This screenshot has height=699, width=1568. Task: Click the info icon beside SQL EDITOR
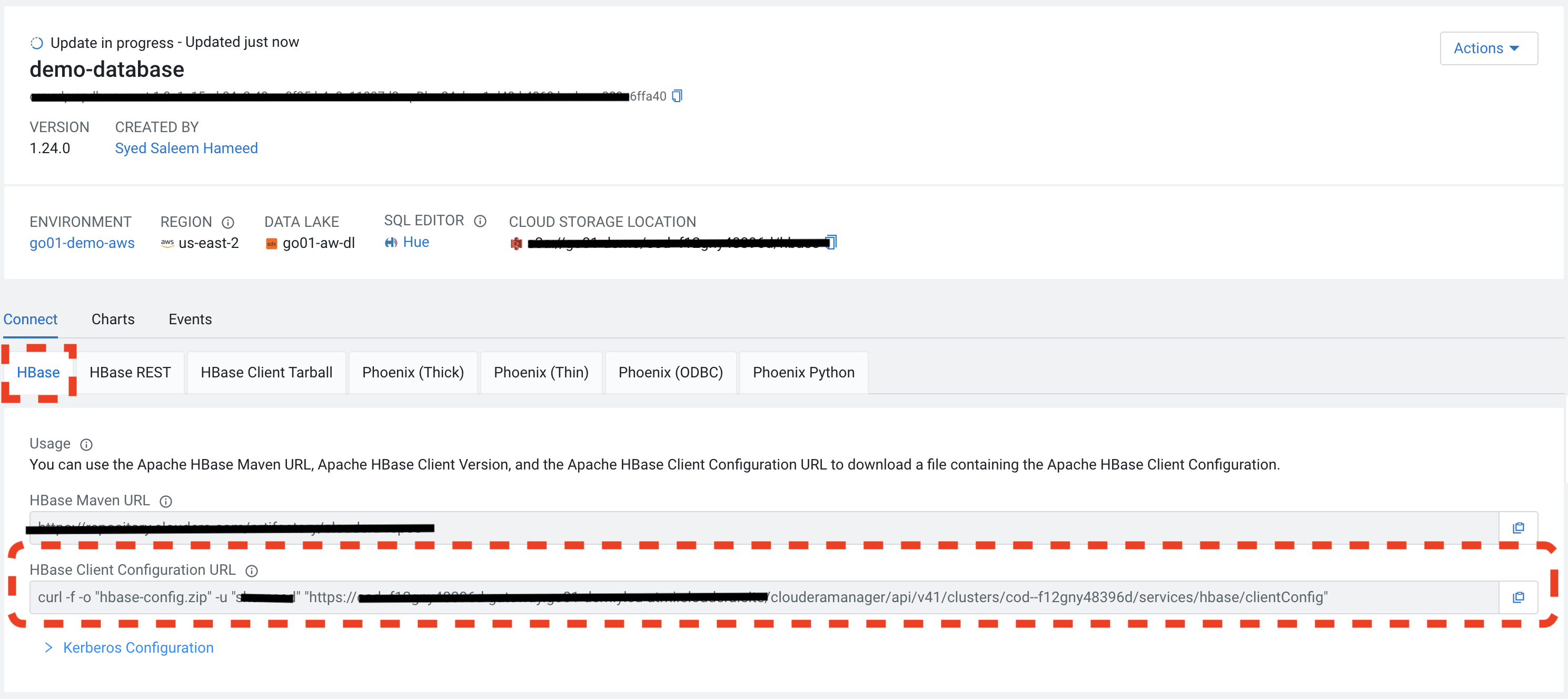click(x=480, y=221)
